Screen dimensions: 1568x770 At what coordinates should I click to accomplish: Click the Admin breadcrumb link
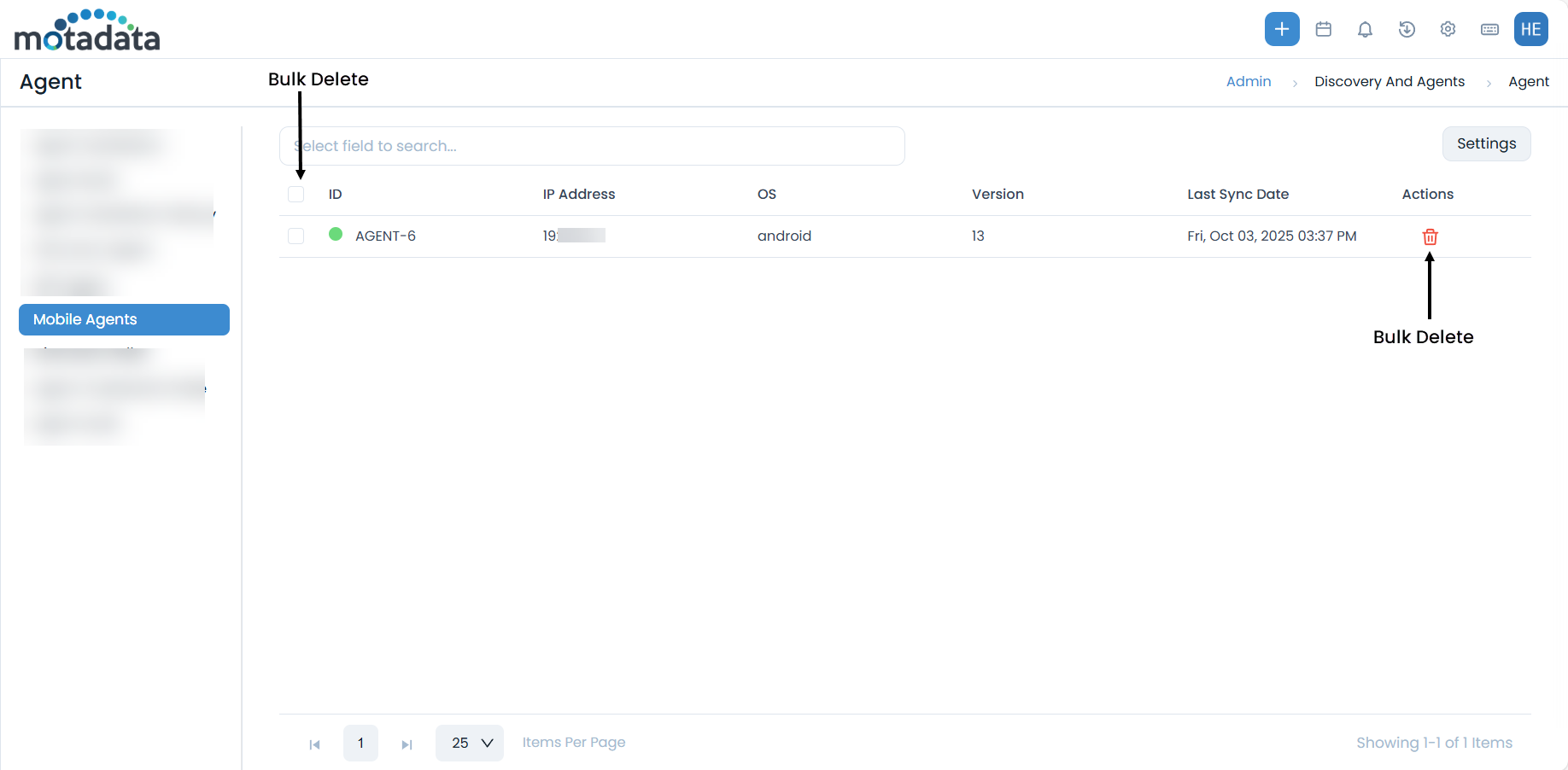(1248, 82)
